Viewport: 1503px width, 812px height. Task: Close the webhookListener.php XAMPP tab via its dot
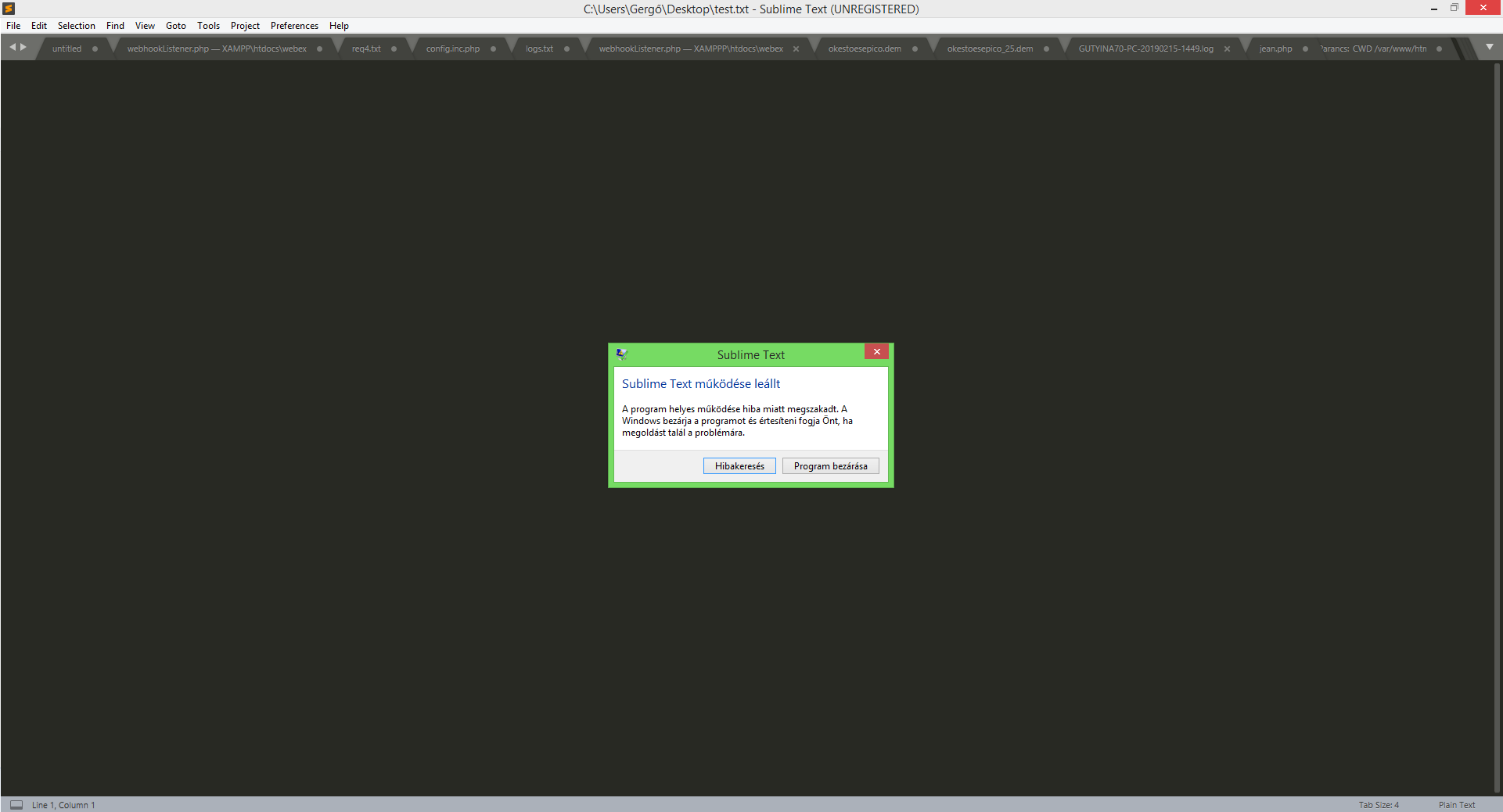coord(319,49)
